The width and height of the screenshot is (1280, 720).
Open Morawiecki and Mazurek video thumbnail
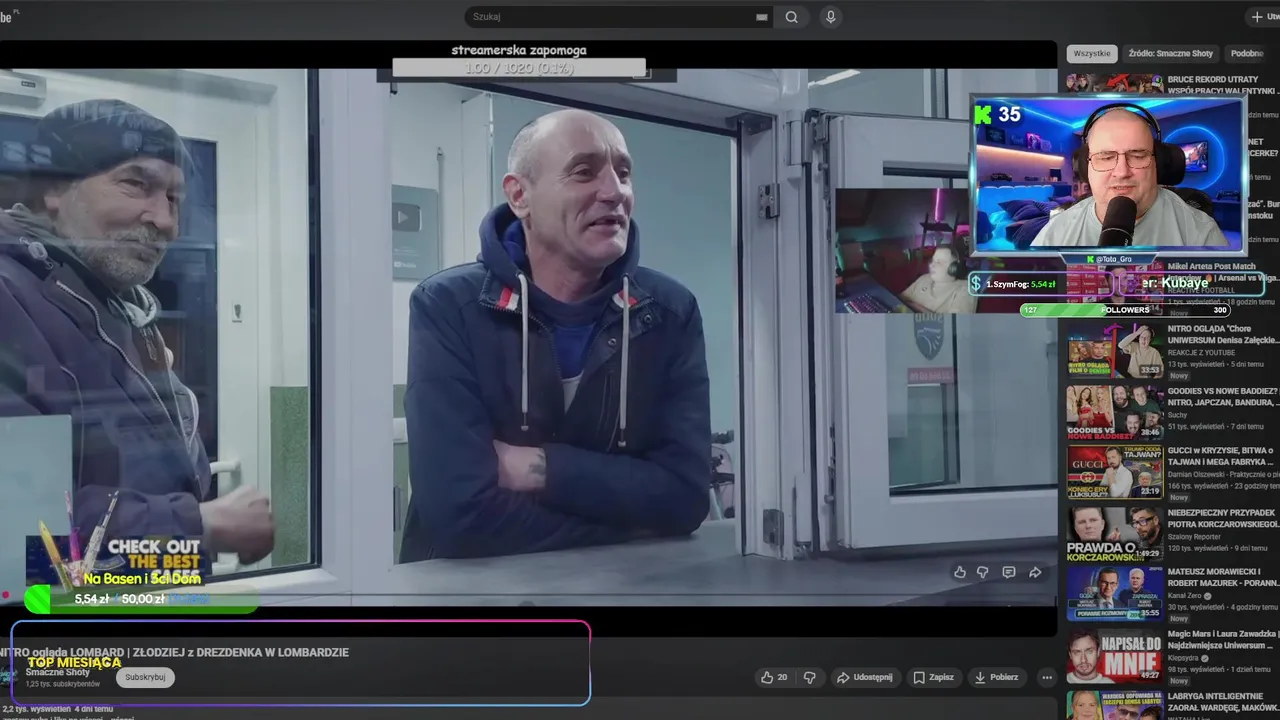point(1114,594)
